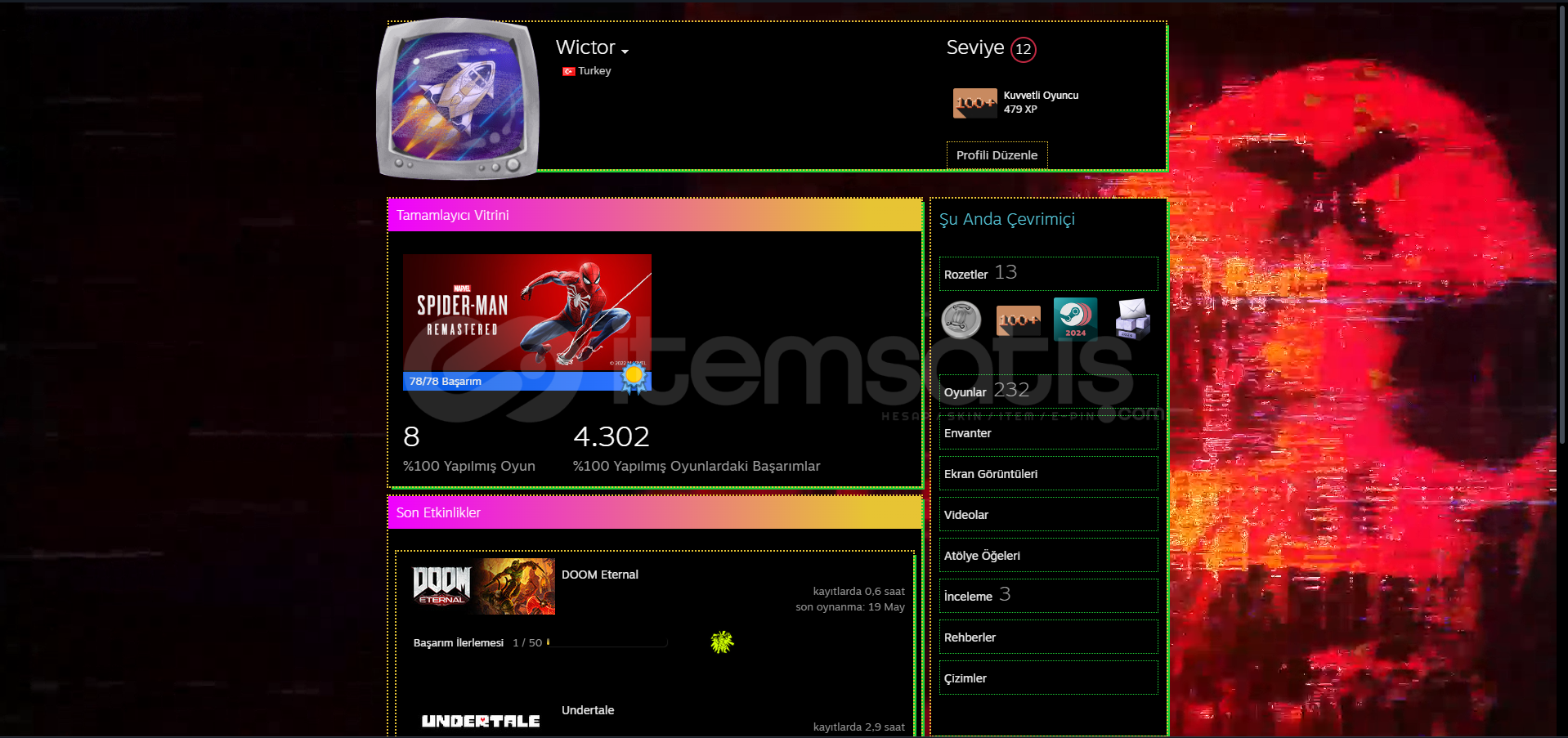1568x738 pixels.
Task: Open the Wictor username dropdown arrow
Action: coord(625,51)
